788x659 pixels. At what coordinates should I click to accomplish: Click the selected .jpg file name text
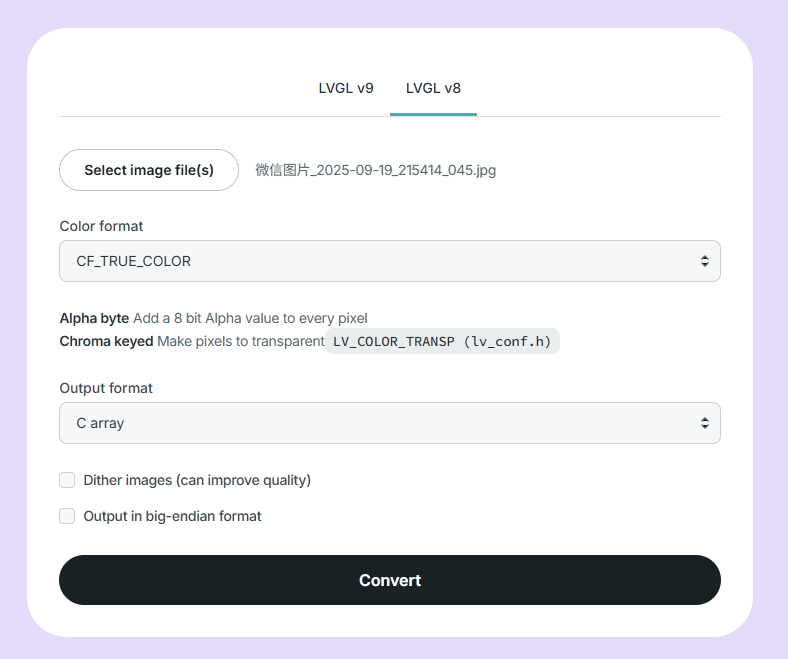click(x=375, y=170)
